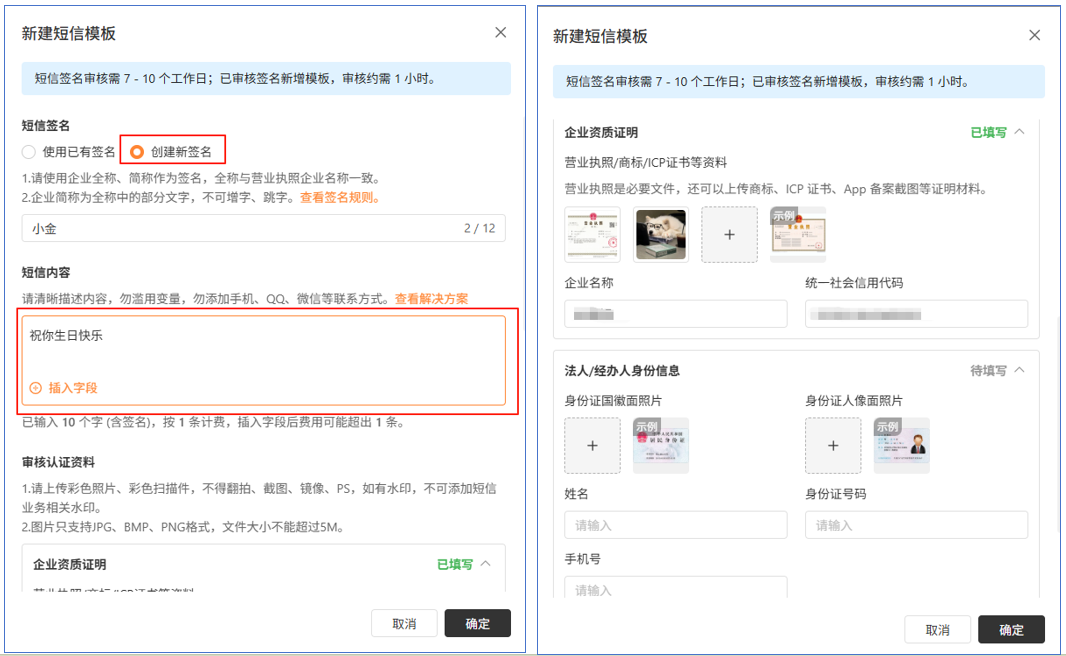
Task: Click the '统一社会信用代码' input field
Action: click(916, 314)
